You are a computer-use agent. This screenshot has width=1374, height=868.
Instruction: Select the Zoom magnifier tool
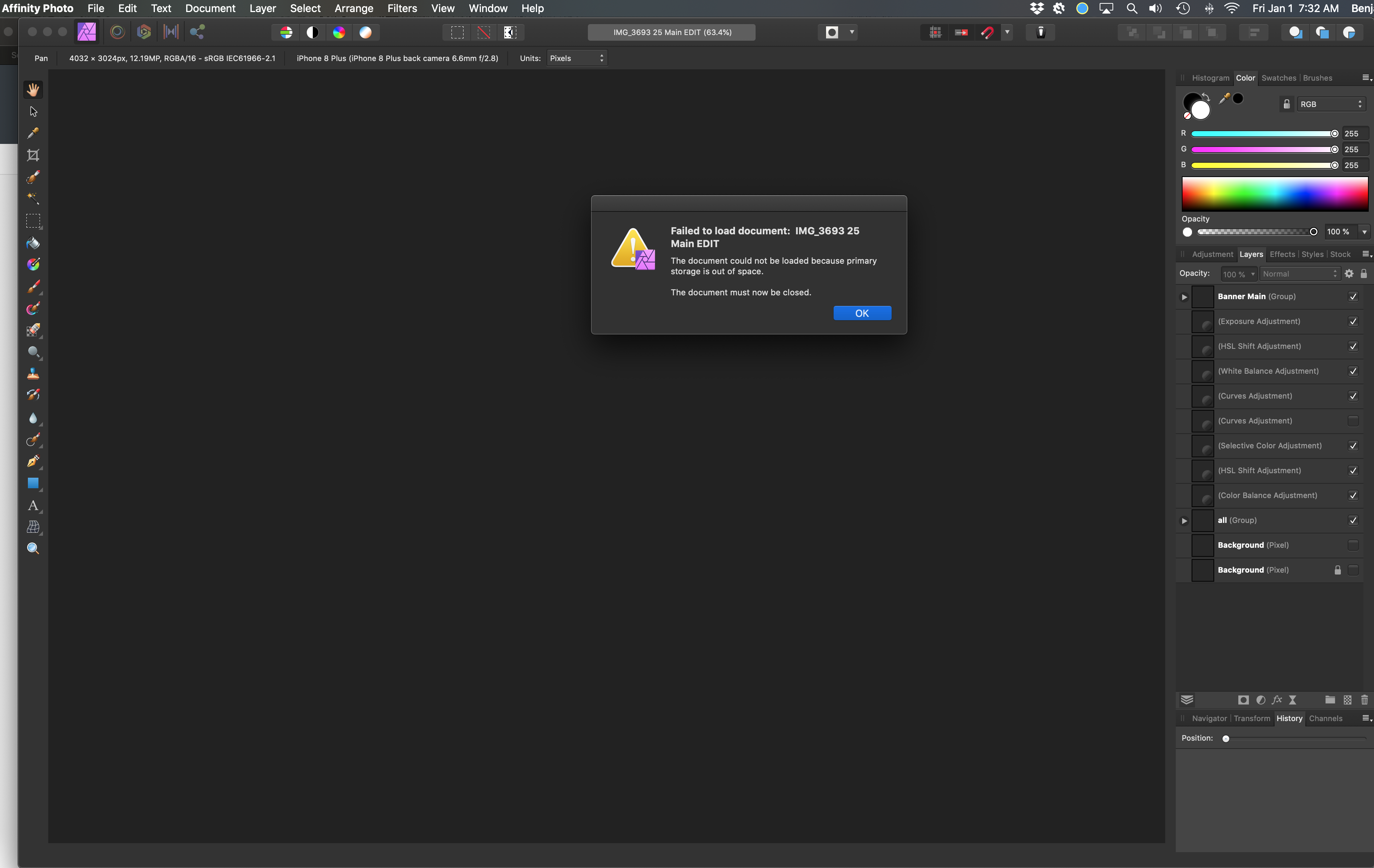click(33, 549)
